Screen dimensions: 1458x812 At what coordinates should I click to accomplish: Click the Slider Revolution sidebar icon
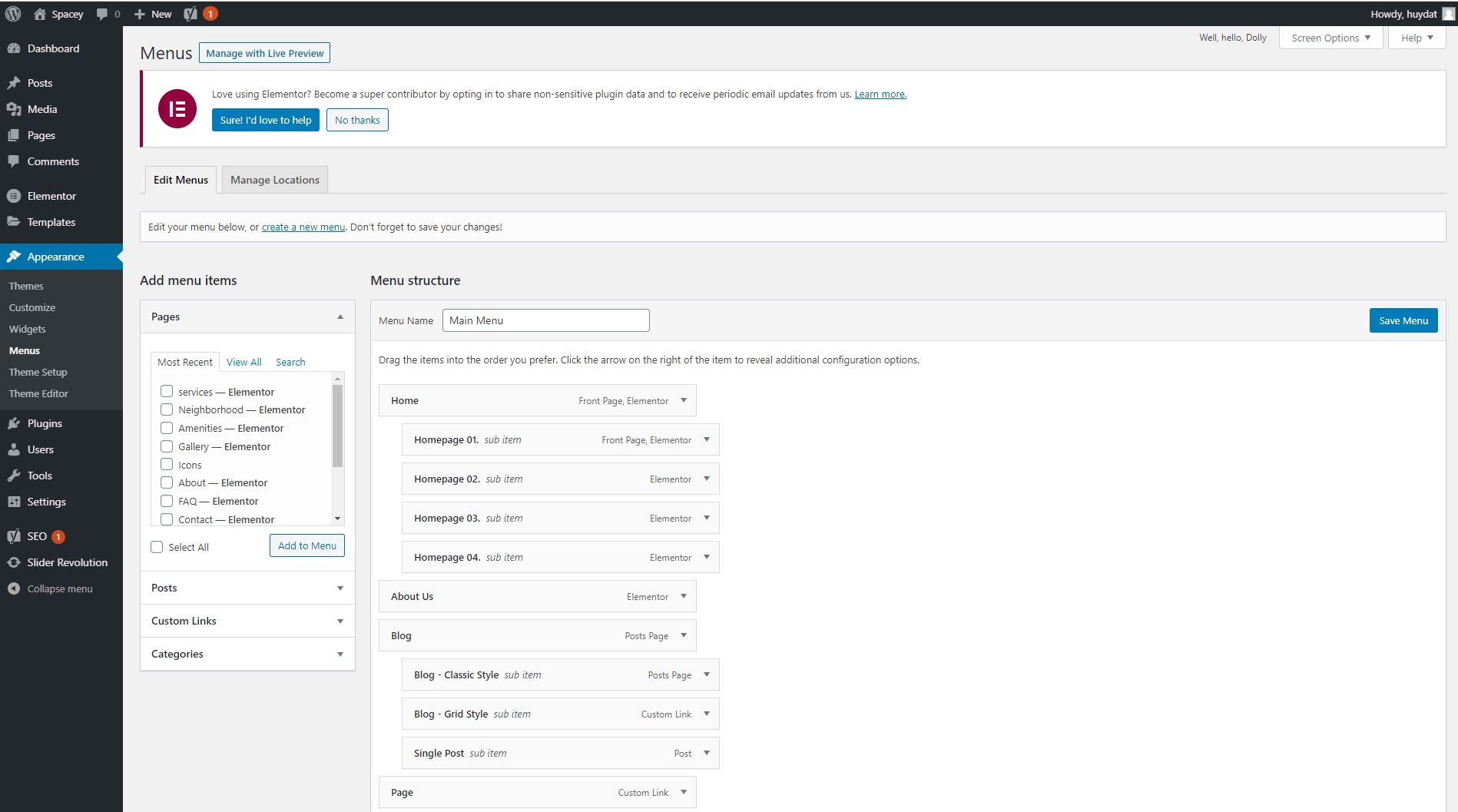pyautogui.click(x=14, y=562)
